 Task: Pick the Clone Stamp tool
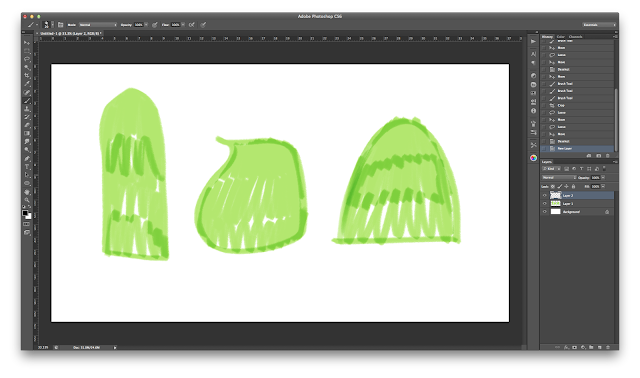27,109
